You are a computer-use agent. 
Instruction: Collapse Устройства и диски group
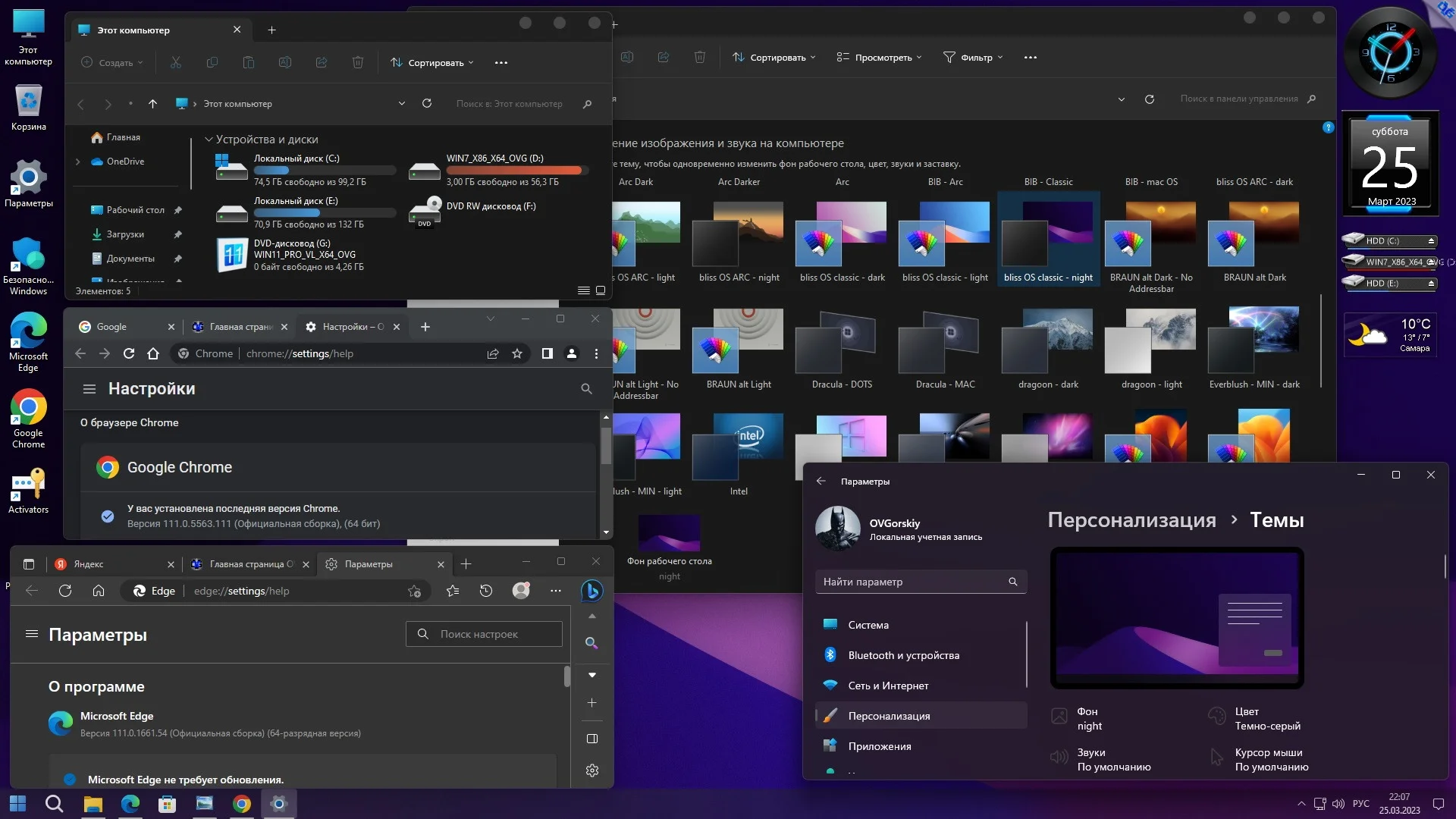[x=209, y=140]
